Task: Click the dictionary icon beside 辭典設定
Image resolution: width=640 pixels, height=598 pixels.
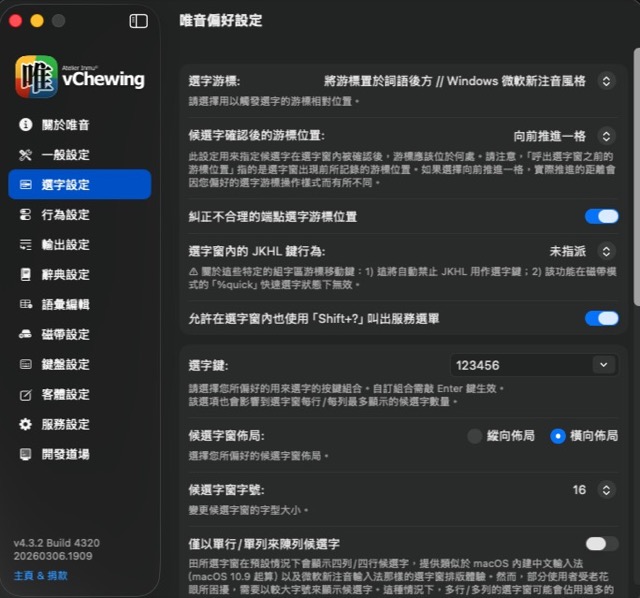Action: point(26,274)
